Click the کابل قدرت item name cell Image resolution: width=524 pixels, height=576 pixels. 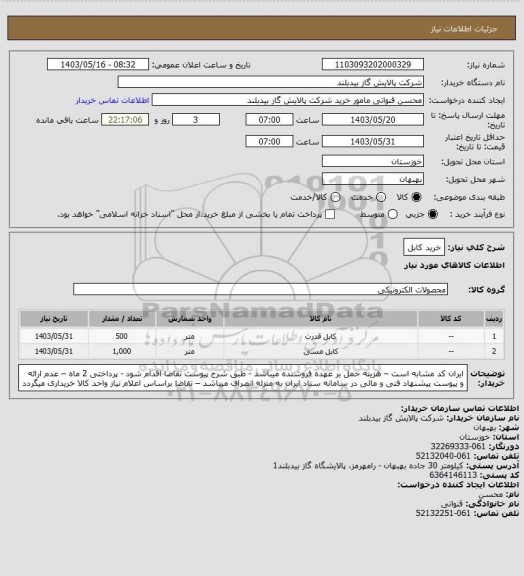pyautogui.click(x=320, y=336)
